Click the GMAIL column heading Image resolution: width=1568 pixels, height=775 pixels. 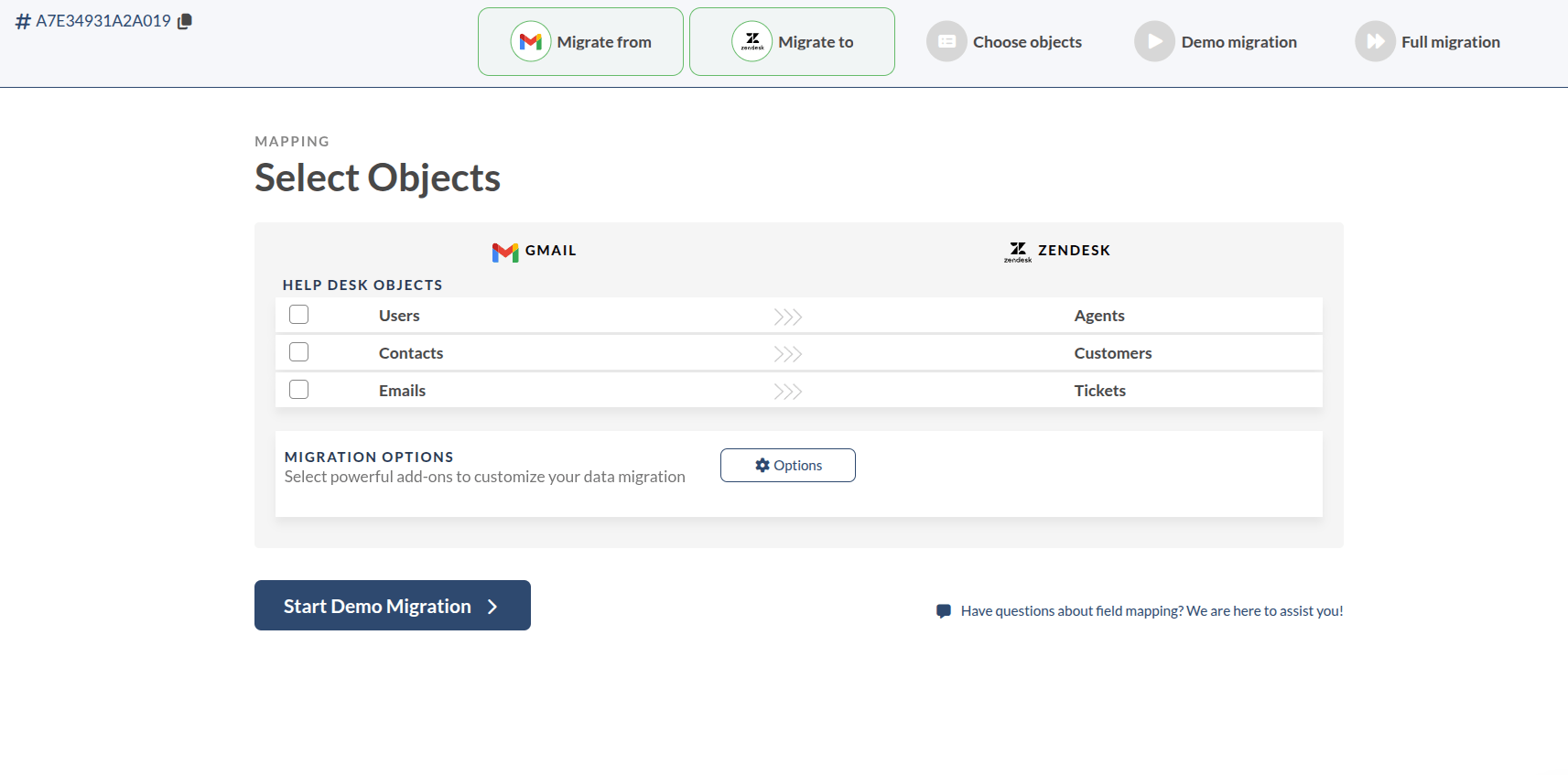click(551, 251)
